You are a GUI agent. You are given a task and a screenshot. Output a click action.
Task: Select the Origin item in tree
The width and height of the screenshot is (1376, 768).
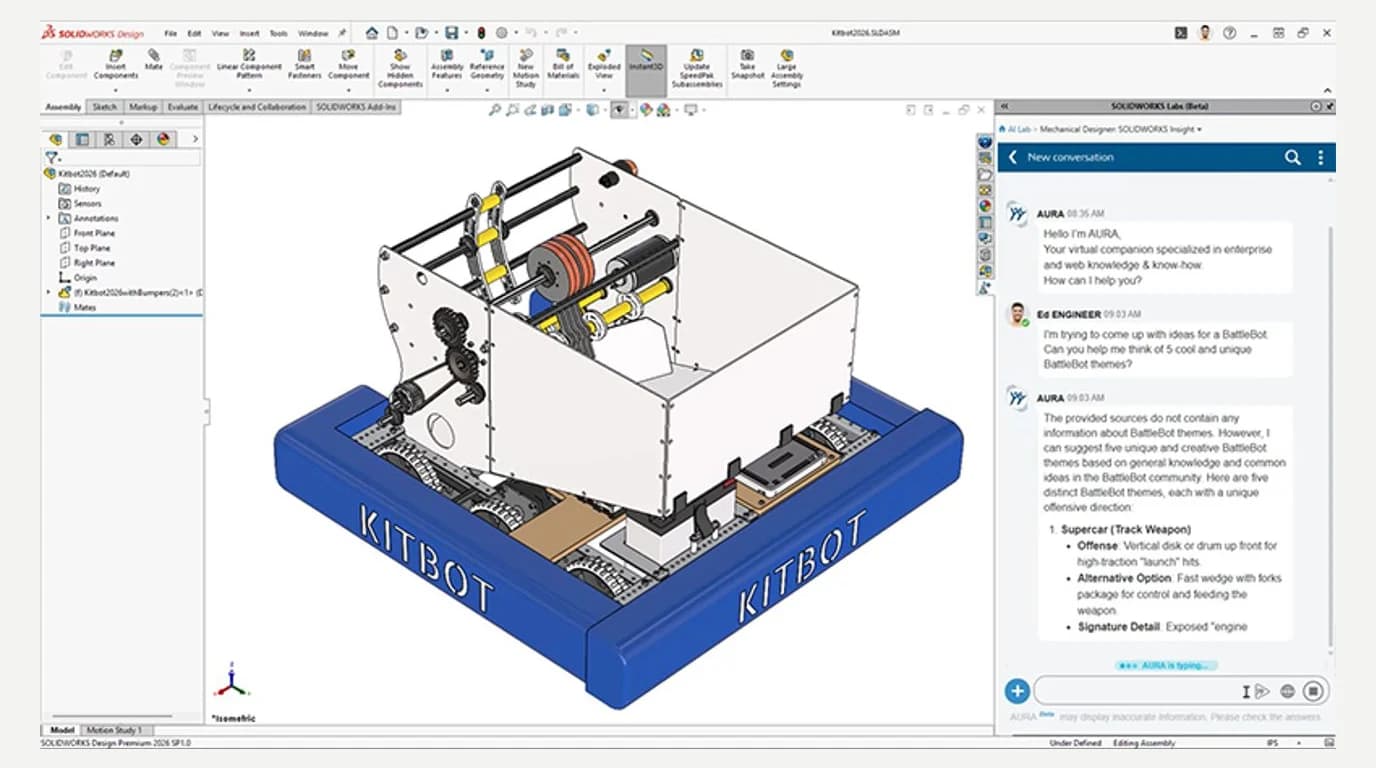pos(77,277)
